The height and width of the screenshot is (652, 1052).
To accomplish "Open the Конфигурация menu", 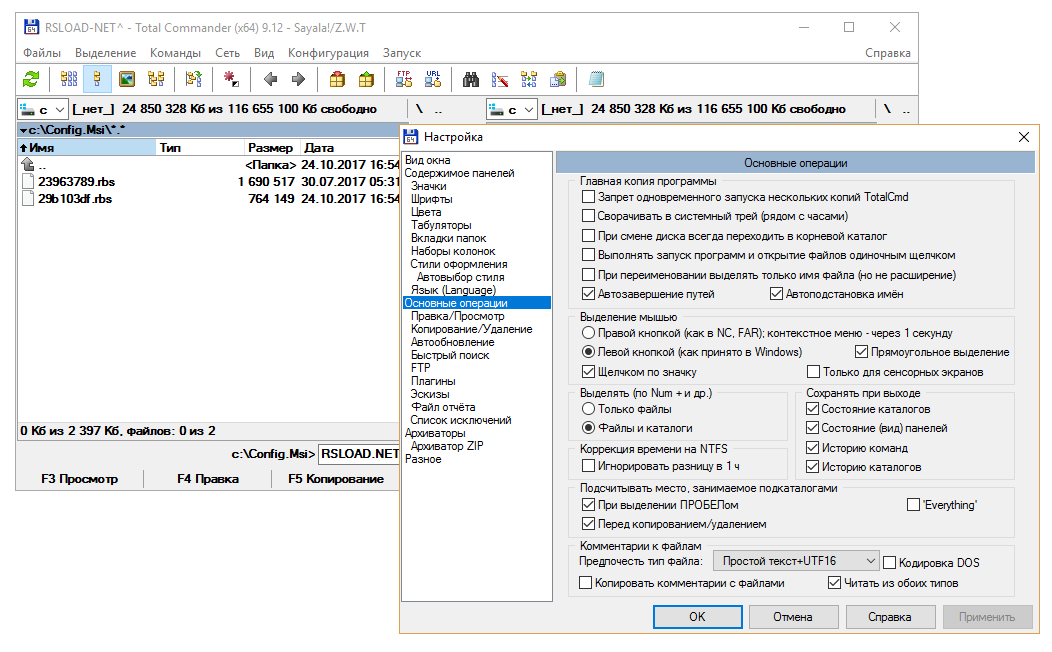I will [x=328, y=53].
